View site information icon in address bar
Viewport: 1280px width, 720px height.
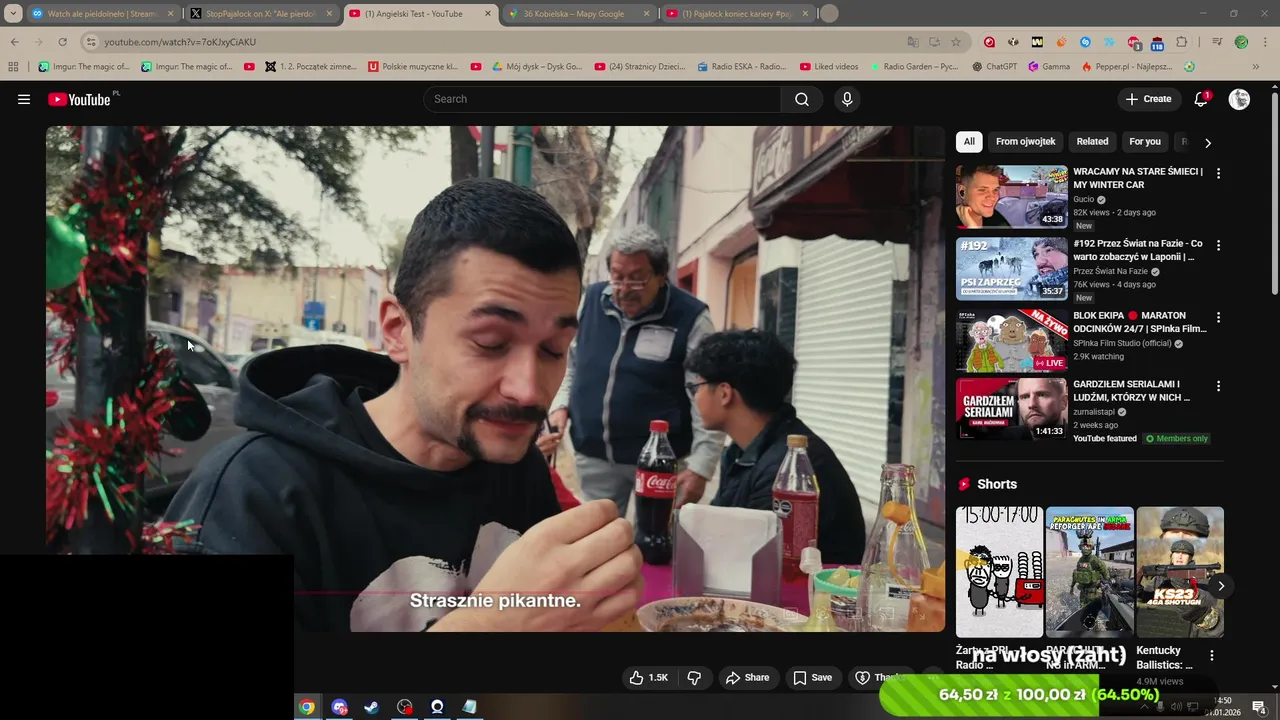pyautogui.click(x=91, y=42)
